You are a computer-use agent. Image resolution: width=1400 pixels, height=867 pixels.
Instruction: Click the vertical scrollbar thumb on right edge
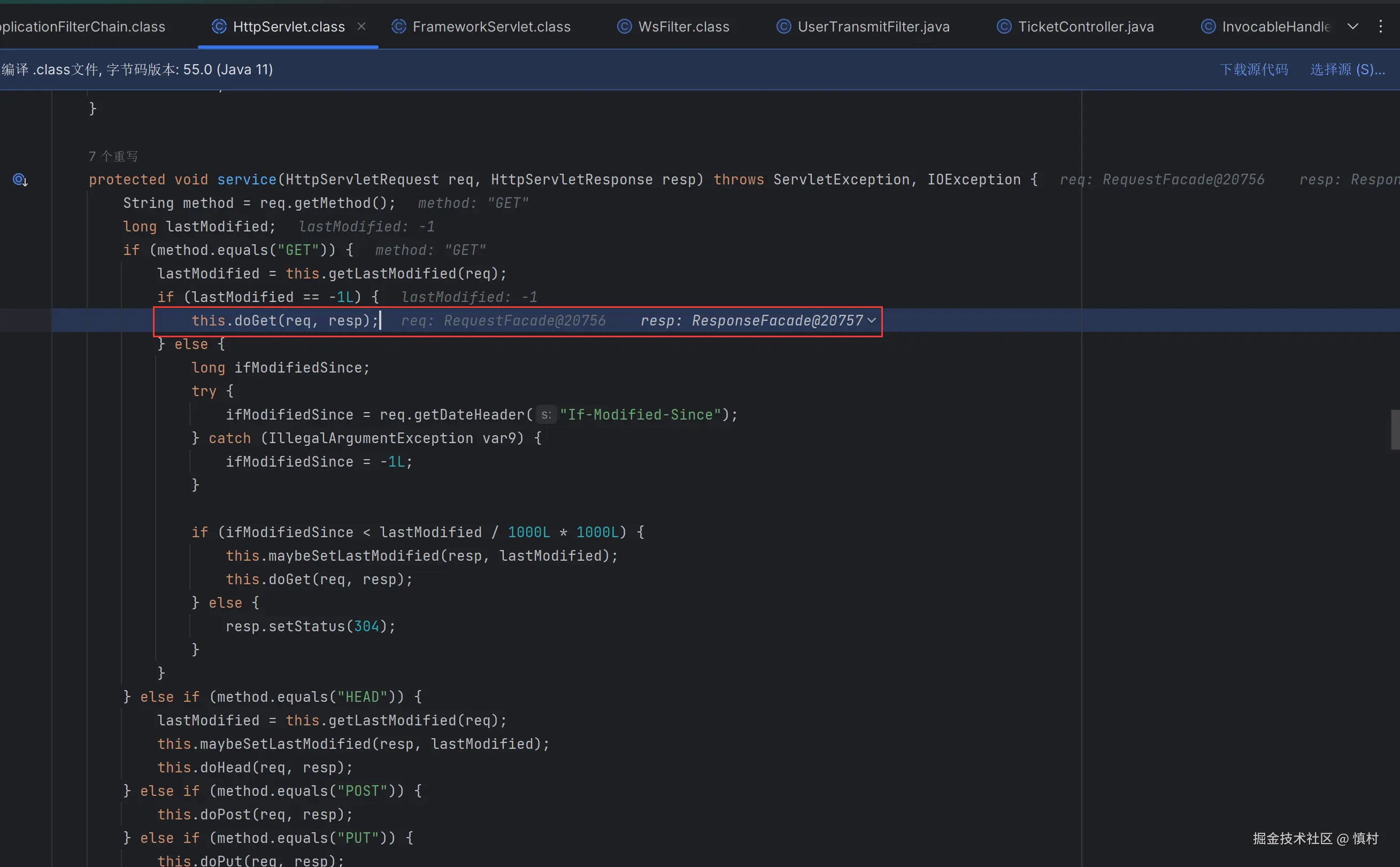[x=1395, y=429]
